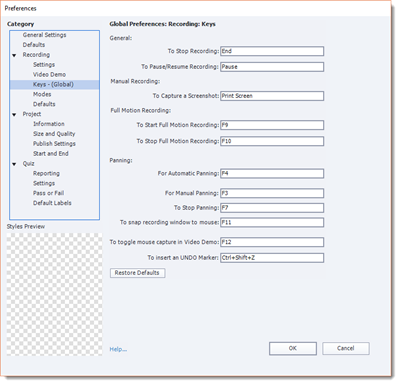Open the Reporting category

coord(46,173)
